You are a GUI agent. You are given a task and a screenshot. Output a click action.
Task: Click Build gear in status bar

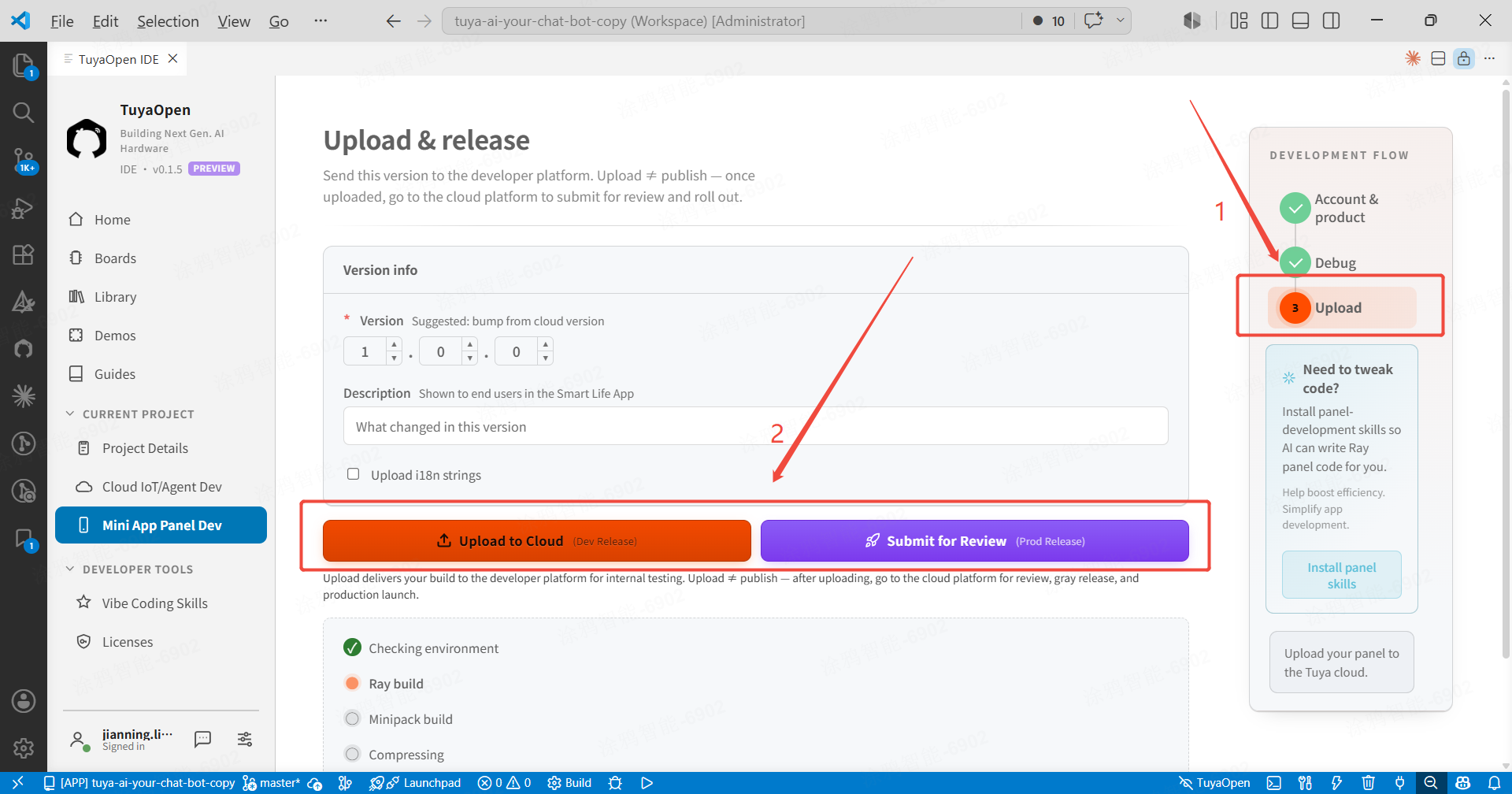tap(569, 783)
